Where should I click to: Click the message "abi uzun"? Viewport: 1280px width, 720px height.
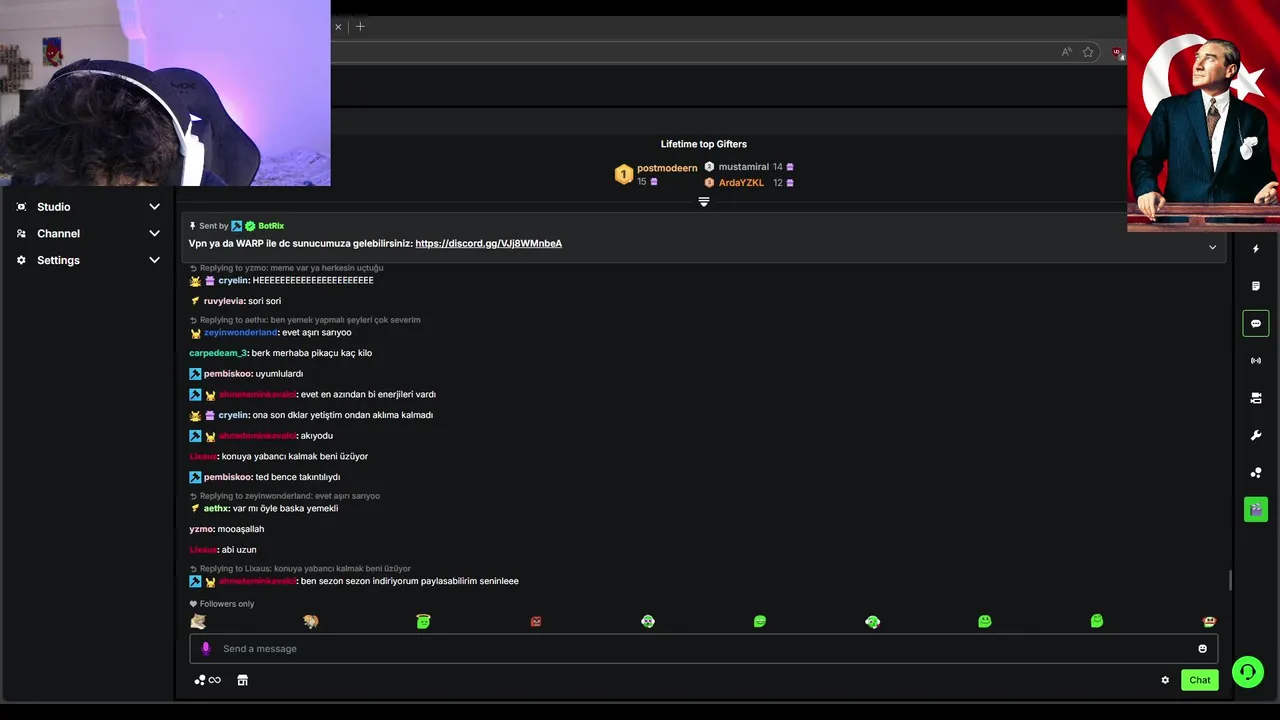239,550
